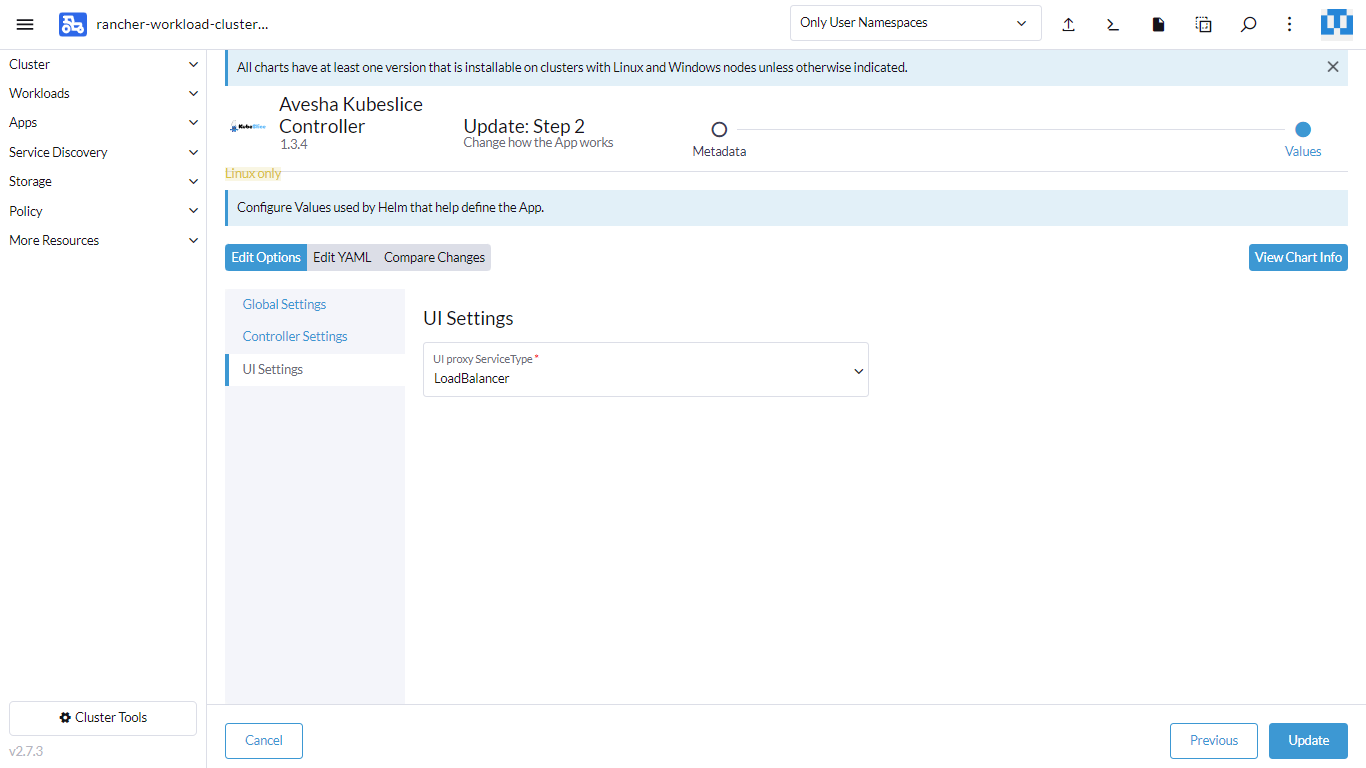Click the Update button
Image resolution: width=1366 pixels, height=768 pixels.
(x=1308, y=740)
